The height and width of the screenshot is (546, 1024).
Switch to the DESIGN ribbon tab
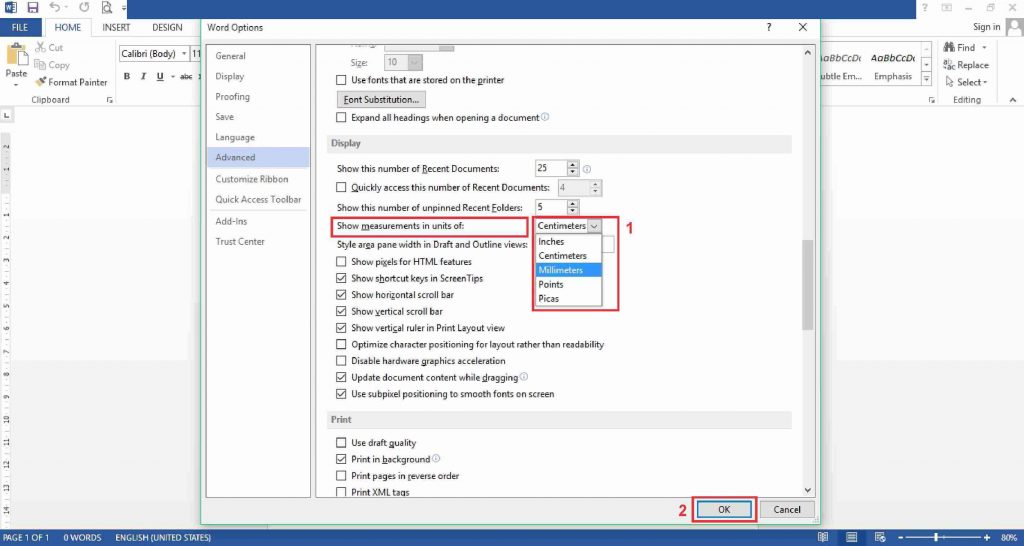click(167, 27)
